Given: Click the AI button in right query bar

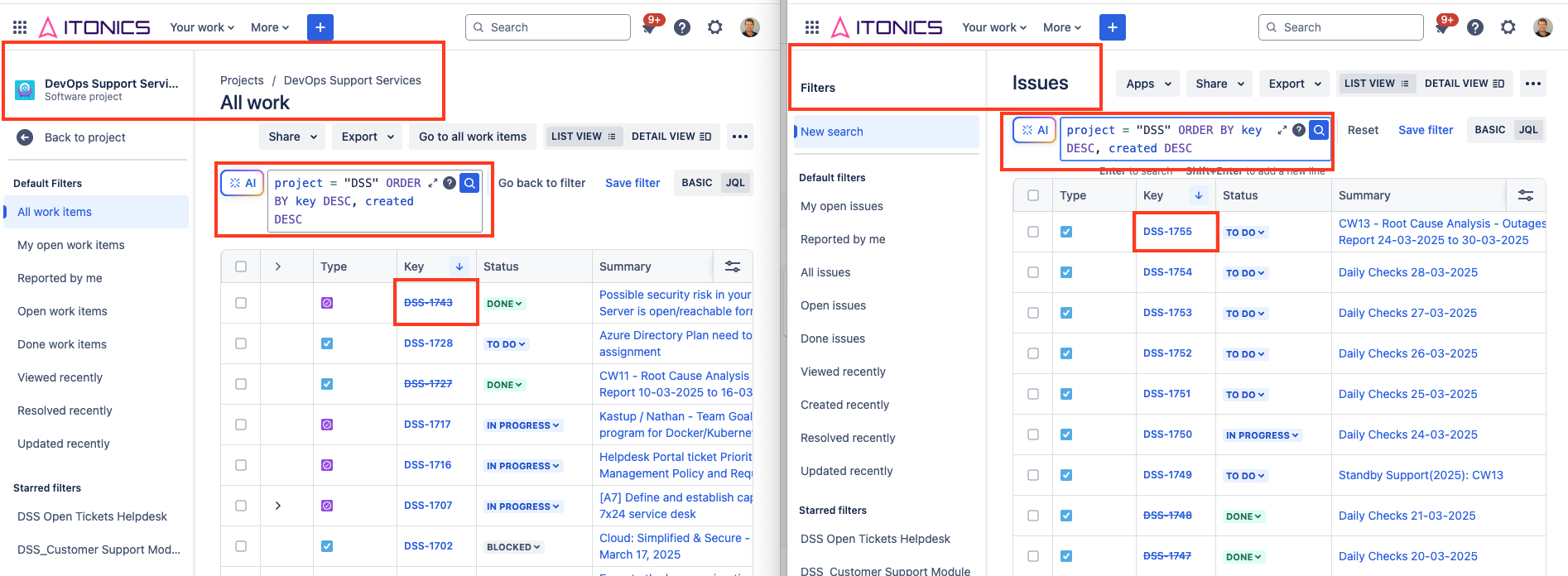Looking at the screenshot, I should click(1035, 130).
